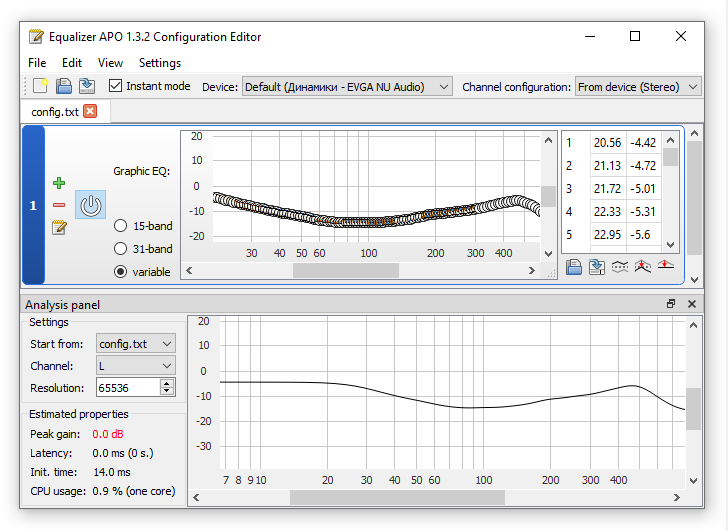Select the variable radio button
Viewport: 728px width, 531px height.
pyautogui.click(x=121, y=272)
